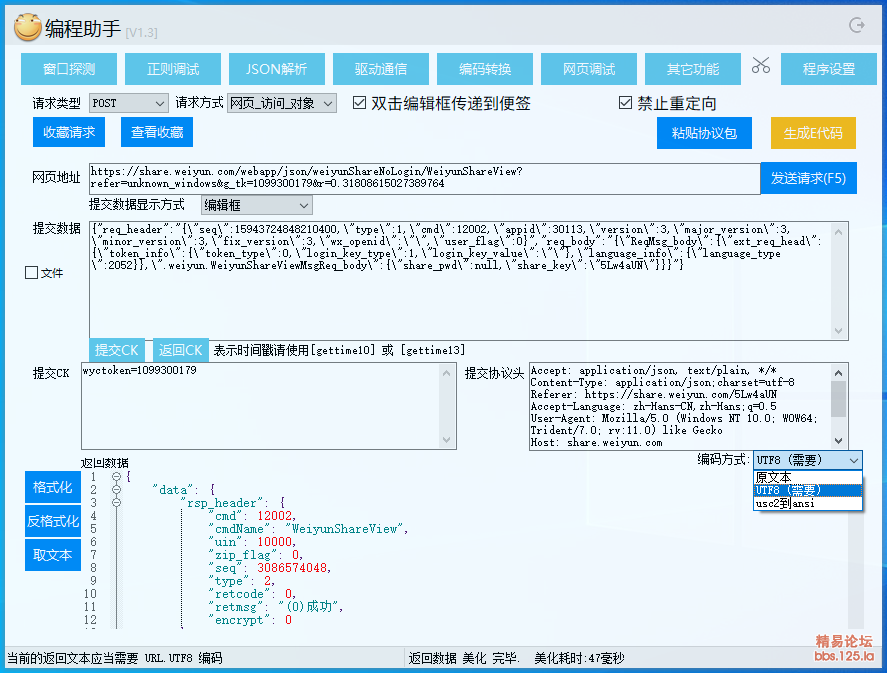Screen dimensions: 887x673
Task: Click the 粘贴协议包 button
Action: [x=704, y=133]
